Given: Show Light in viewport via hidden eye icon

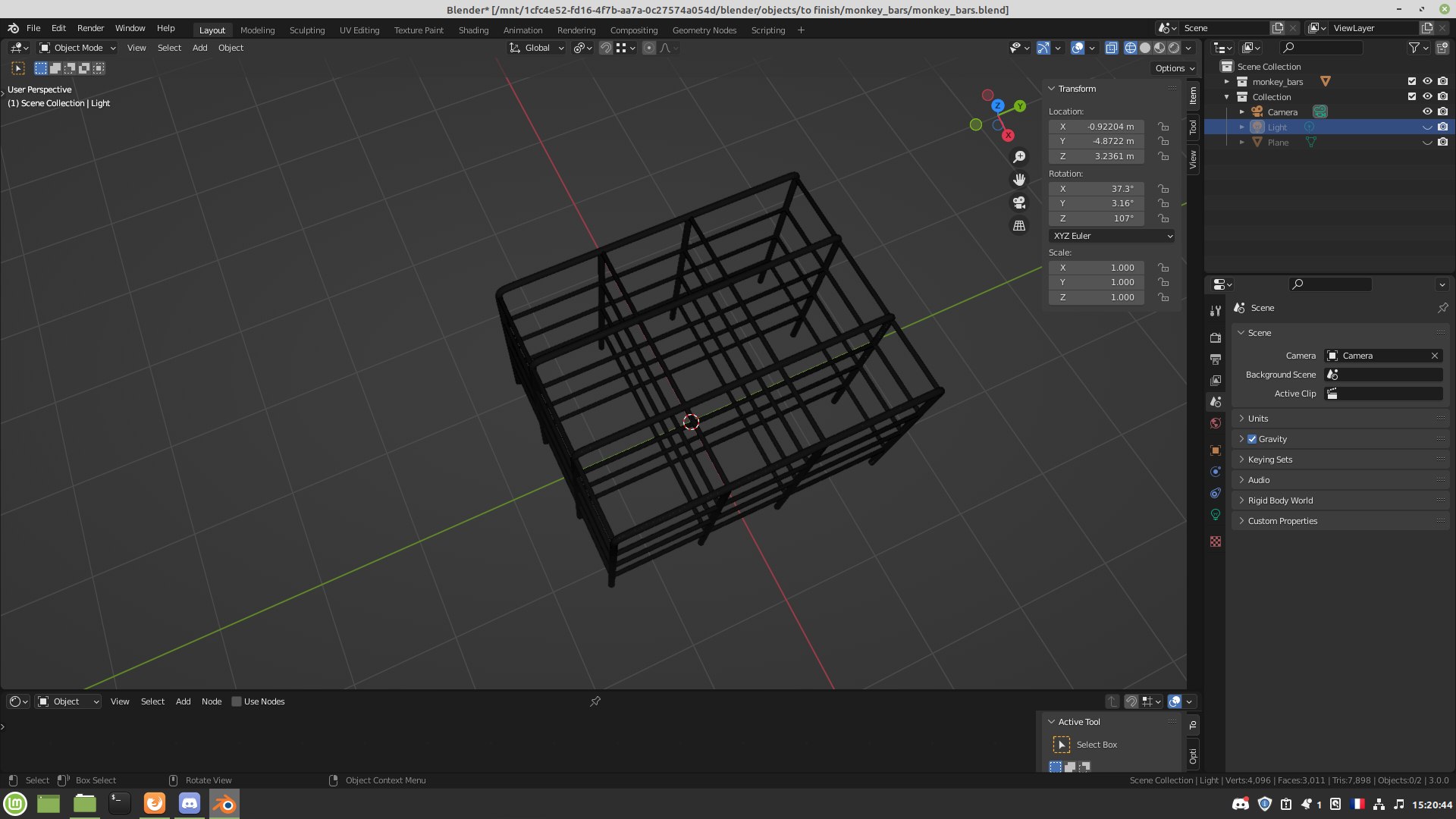Looking at the screenshot, I should coord(1427,127).
